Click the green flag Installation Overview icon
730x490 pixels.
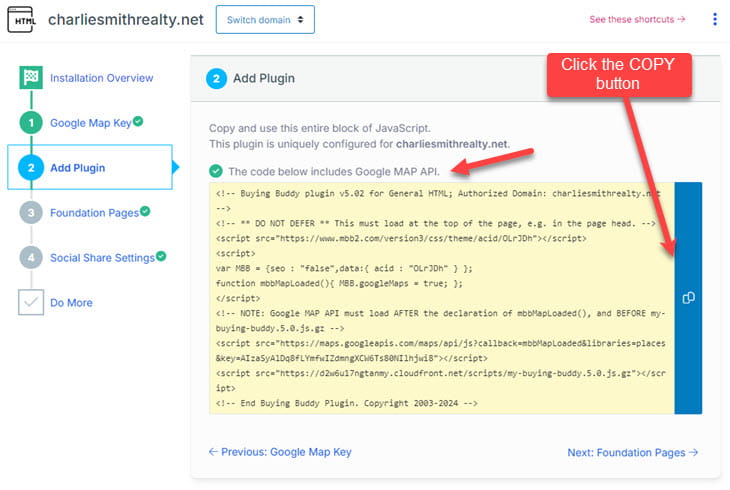(x=31, y=77)
